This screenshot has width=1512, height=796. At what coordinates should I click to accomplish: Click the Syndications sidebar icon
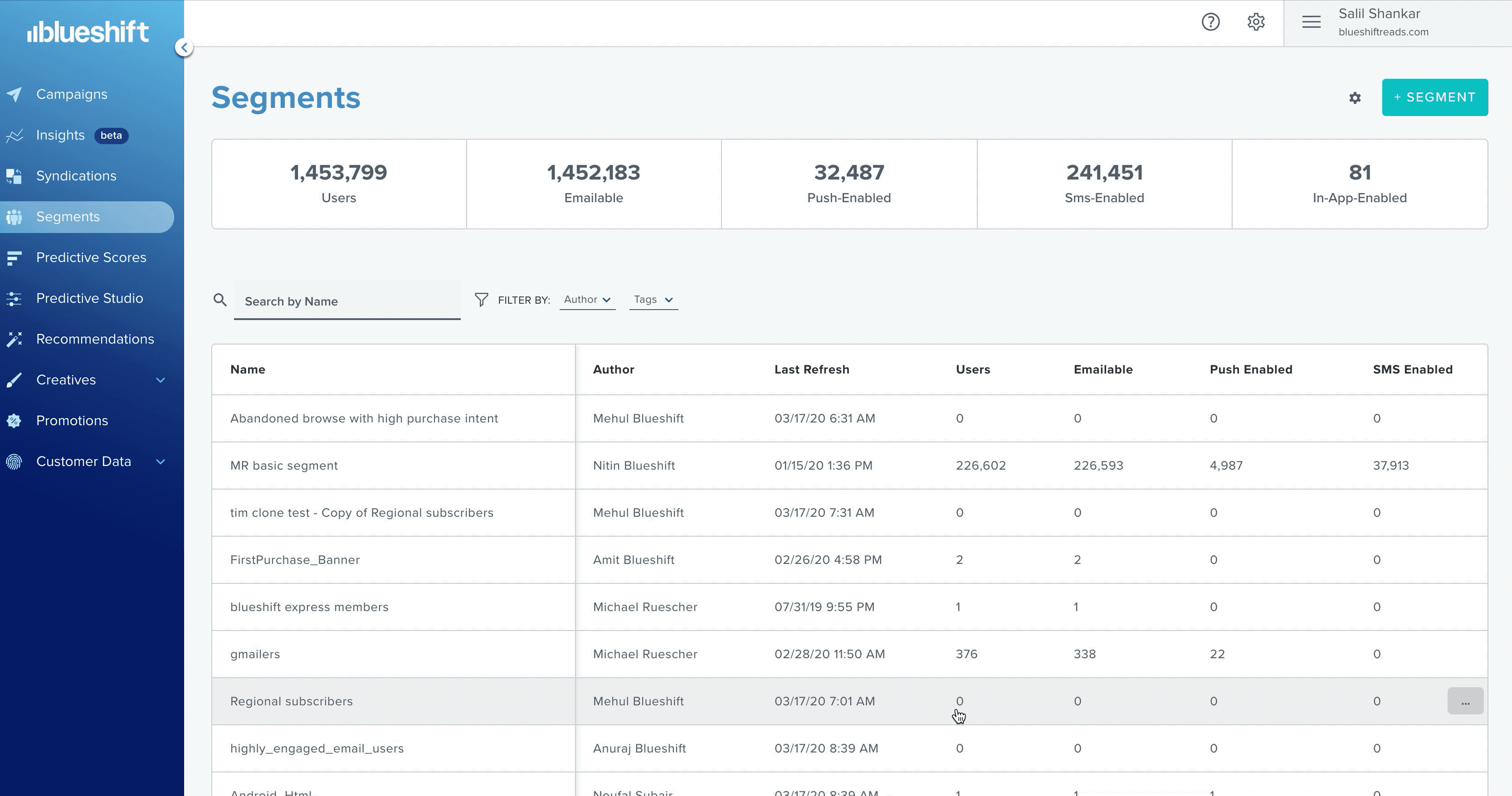point(15,176)
